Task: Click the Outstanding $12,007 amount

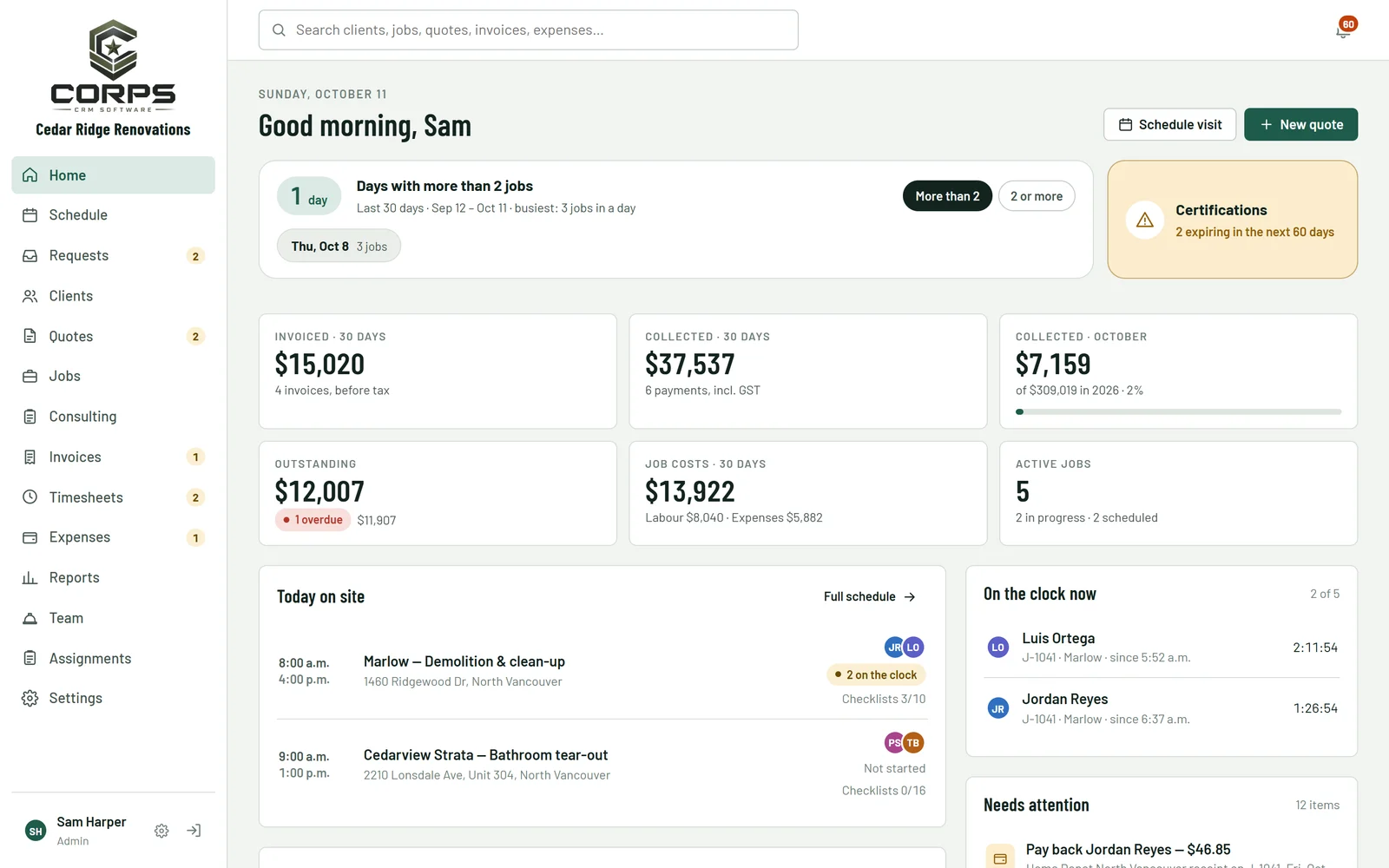Action: click(319, 491)
